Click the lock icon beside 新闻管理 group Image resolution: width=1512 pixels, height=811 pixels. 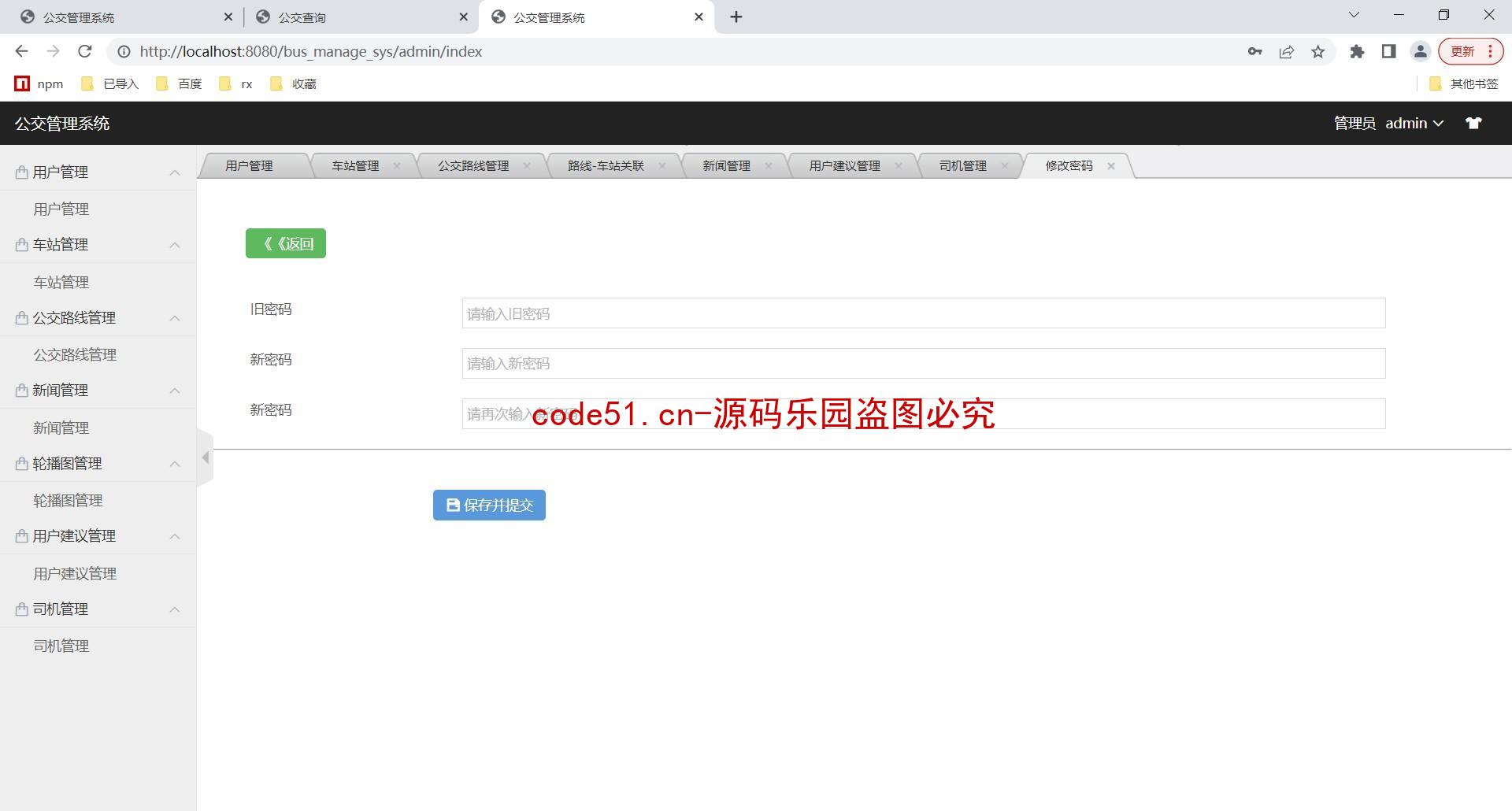point(22,391)
